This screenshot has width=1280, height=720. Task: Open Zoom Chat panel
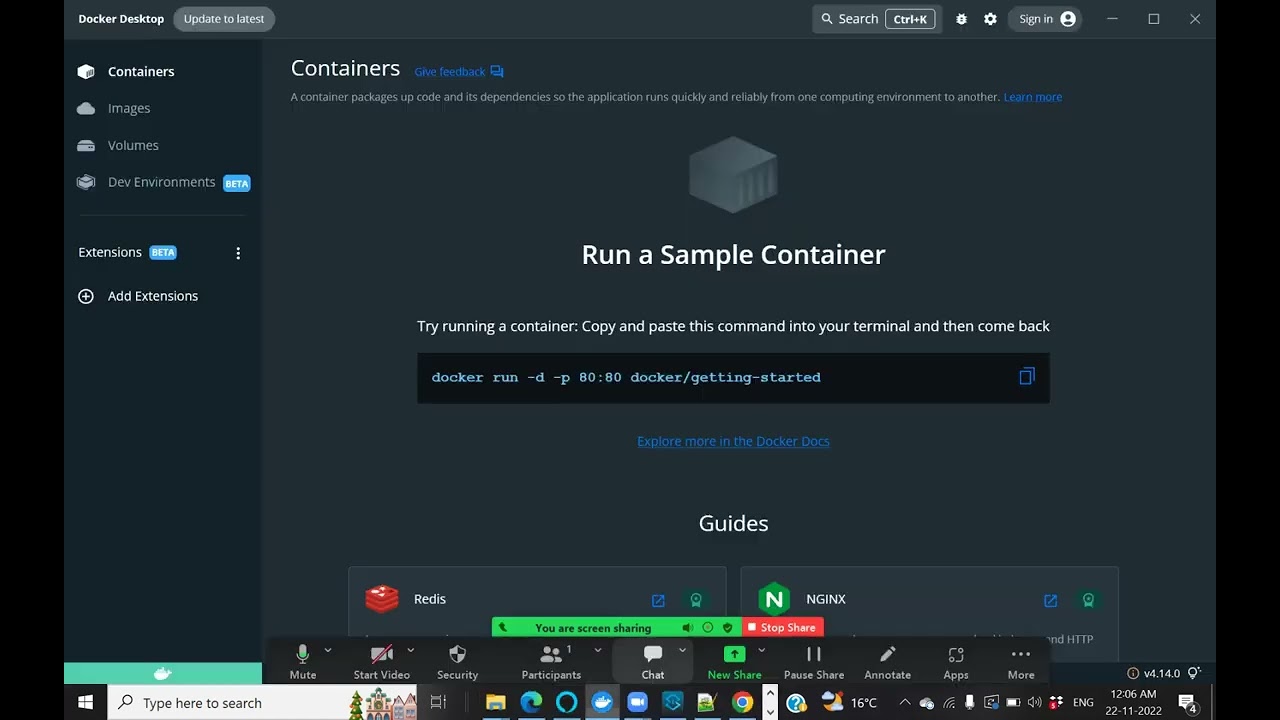653,661
